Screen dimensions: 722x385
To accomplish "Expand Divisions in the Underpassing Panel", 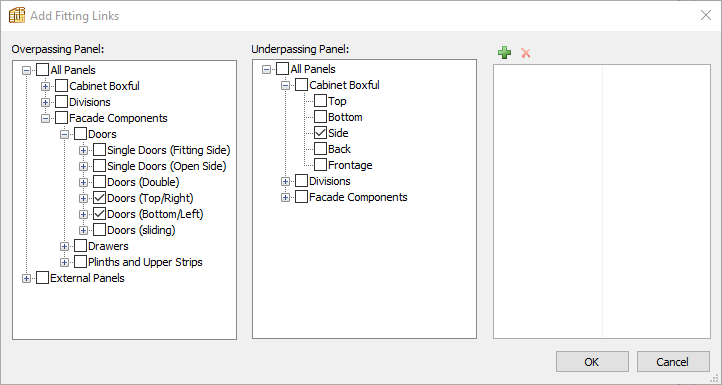I will (x=285, y=181).
